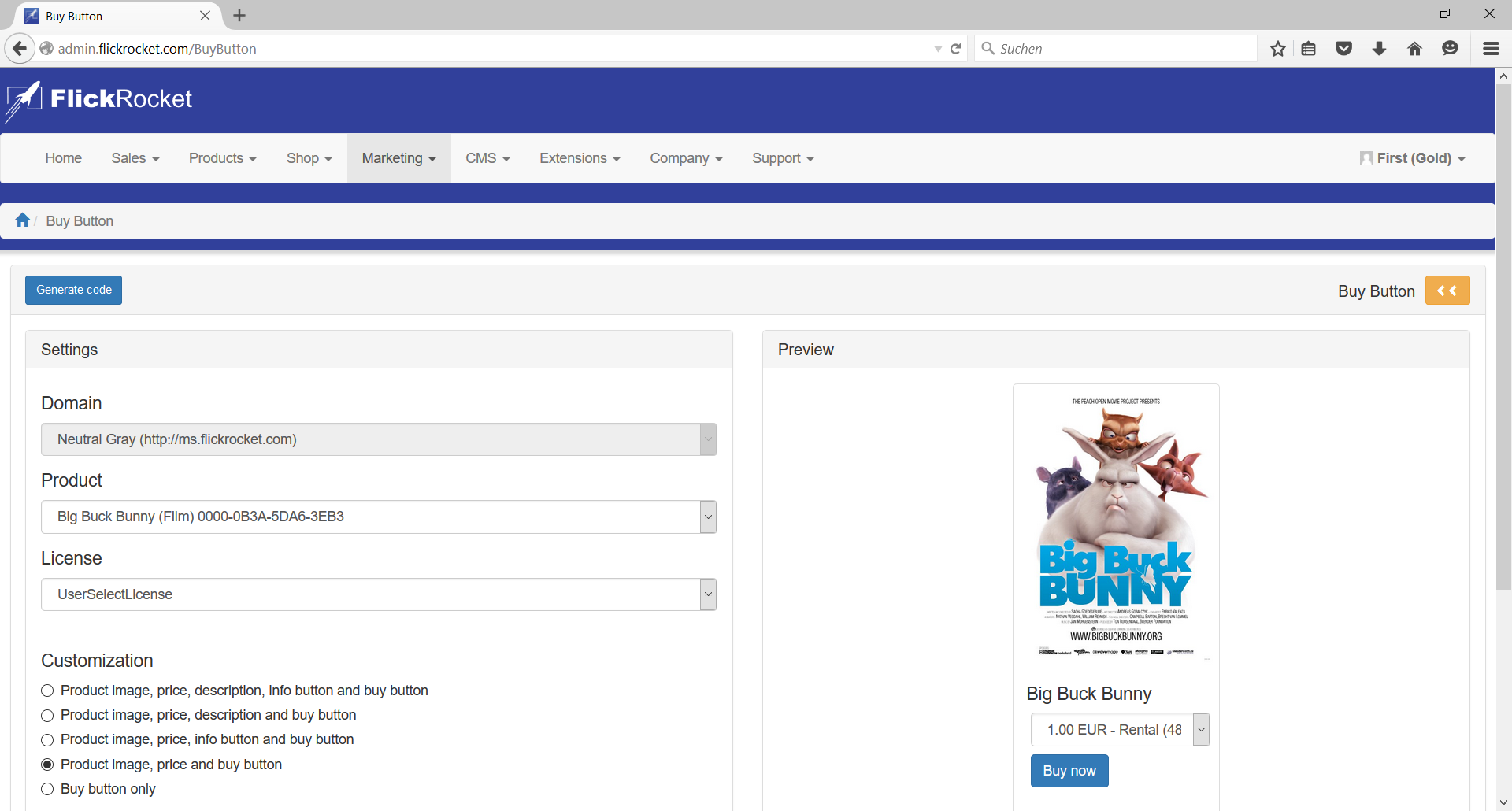This screenshot has width=1512, height=811.
Task: Open the License dropdown
Action: point(379,594)
